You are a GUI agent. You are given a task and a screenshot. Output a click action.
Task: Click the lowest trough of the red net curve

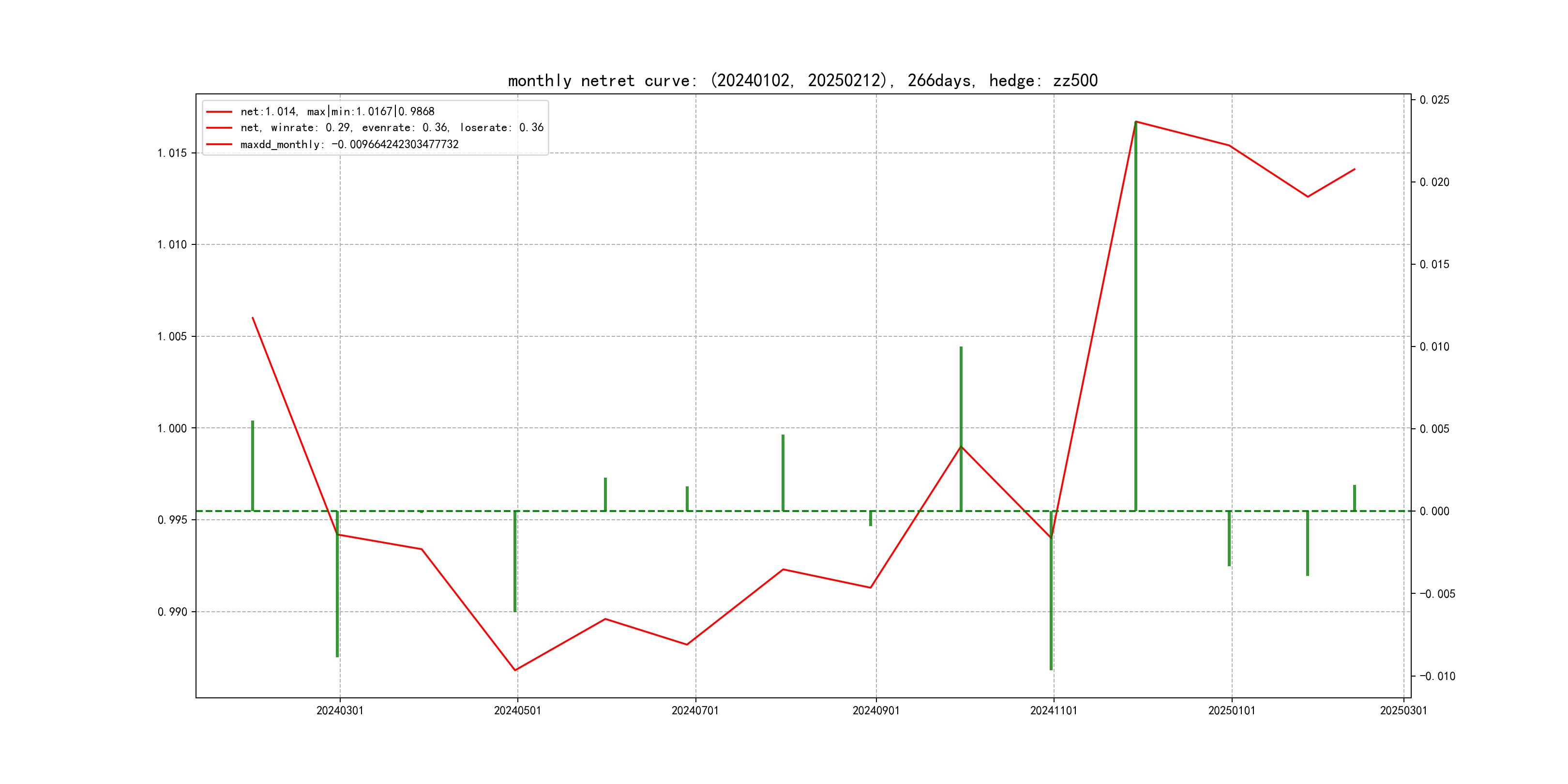tap(515, 670)
